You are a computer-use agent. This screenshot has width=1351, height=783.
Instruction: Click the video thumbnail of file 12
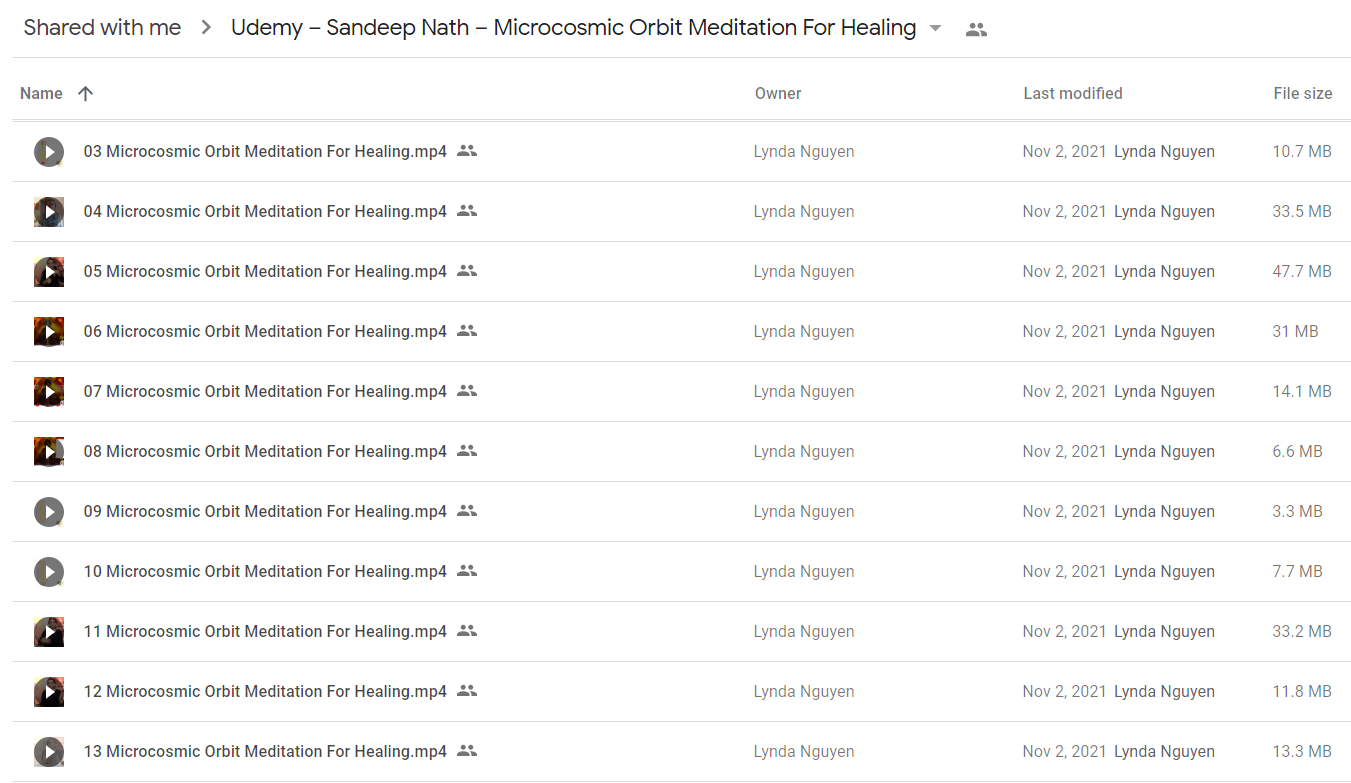(49, 692)
